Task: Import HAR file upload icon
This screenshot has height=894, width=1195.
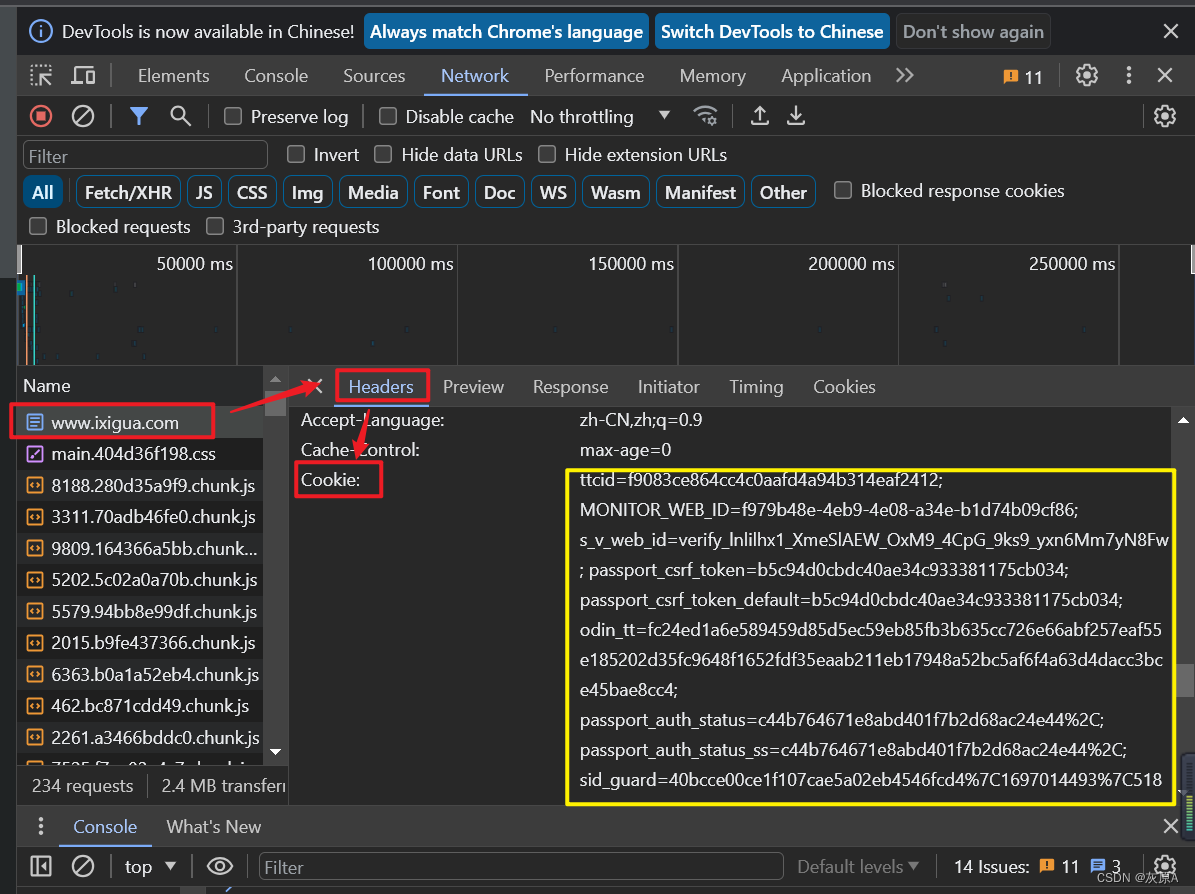Action: tap(759, 116)
